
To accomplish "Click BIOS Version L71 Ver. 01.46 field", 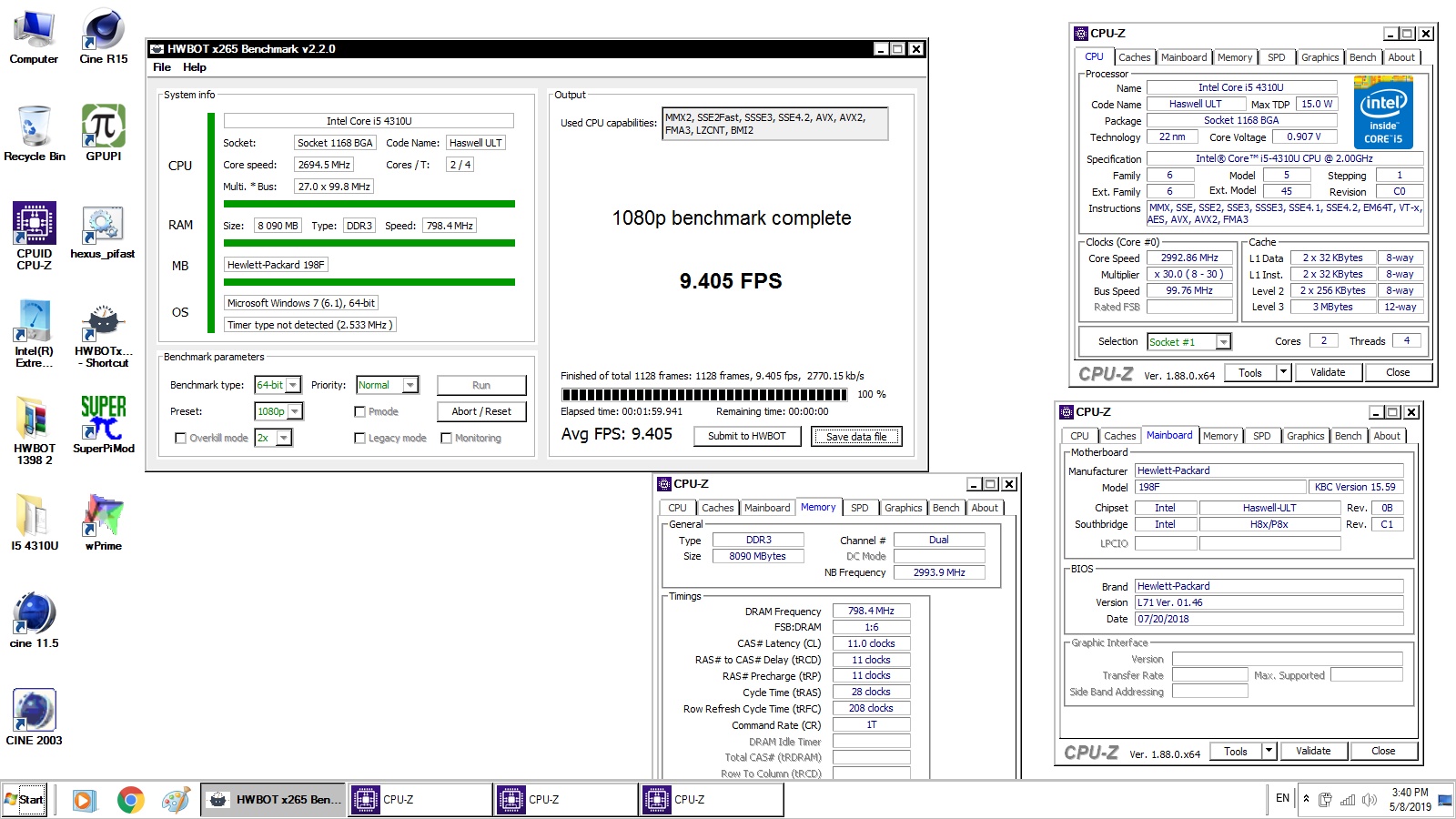I will pyautogui.click(x=1269, y=602).
